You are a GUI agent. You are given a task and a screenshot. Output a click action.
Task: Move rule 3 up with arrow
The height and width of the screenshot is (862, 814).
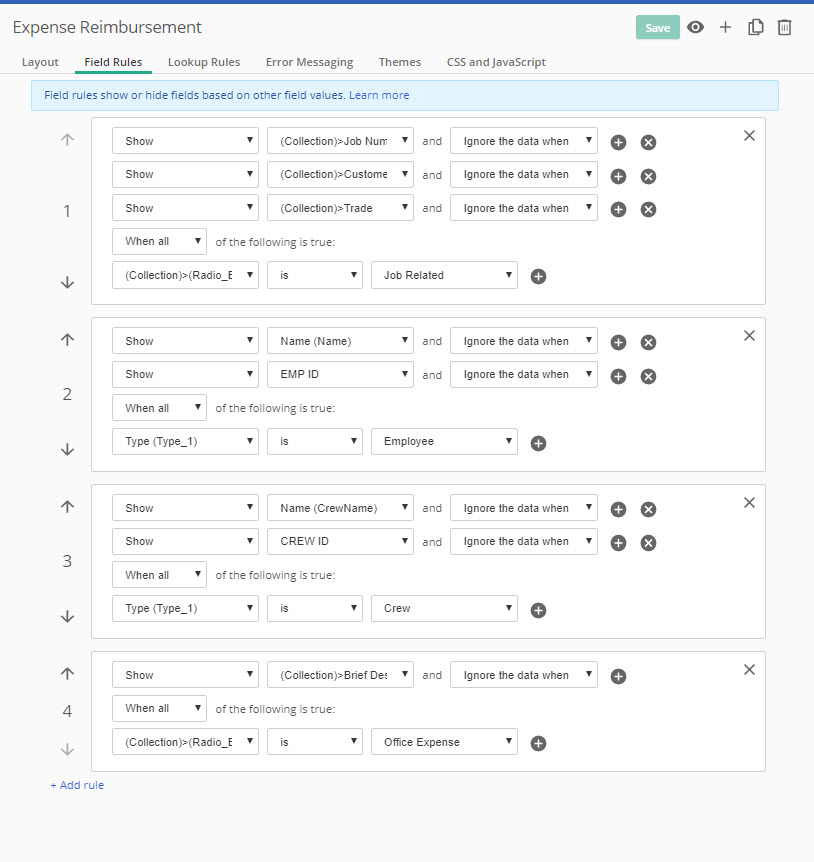tap(67, 507)
